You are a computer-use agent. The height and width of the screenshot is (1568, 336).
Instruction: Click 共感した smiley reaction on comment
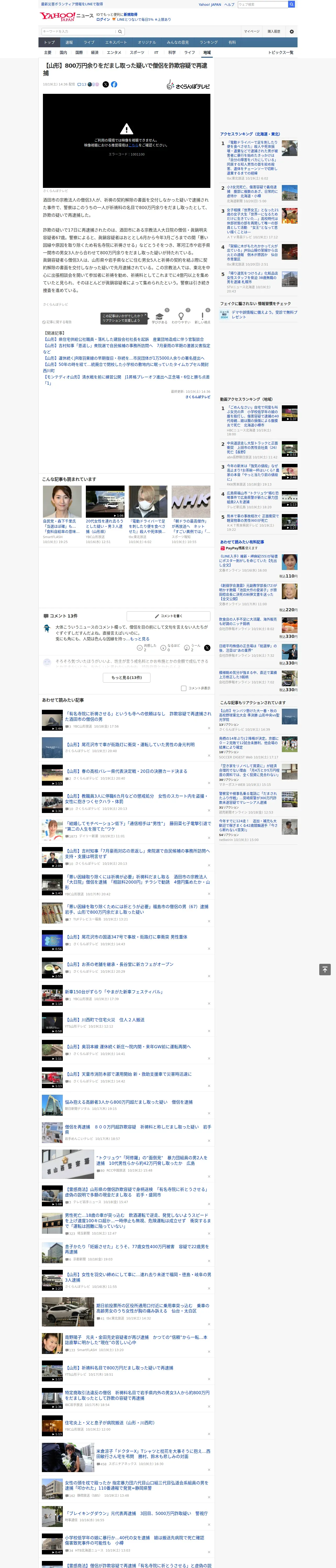point(140,648)
